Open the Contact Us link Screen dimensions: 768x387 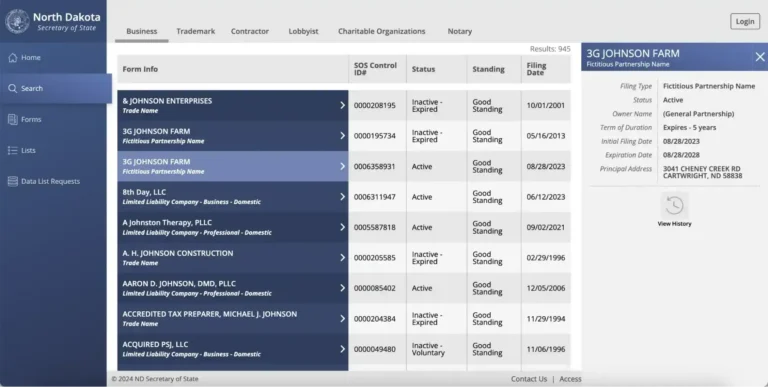[528, 379]
